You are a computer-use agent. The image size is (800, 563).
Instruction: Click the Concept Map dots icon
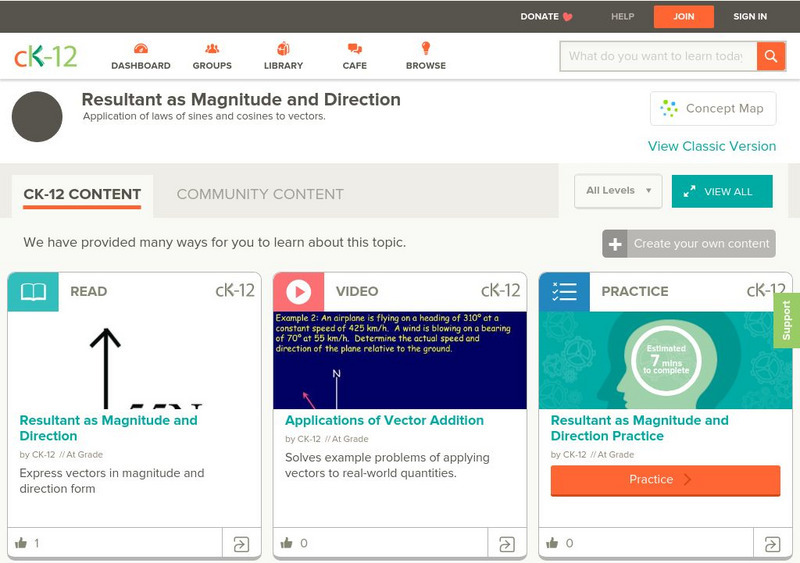(x=669, y=108)
